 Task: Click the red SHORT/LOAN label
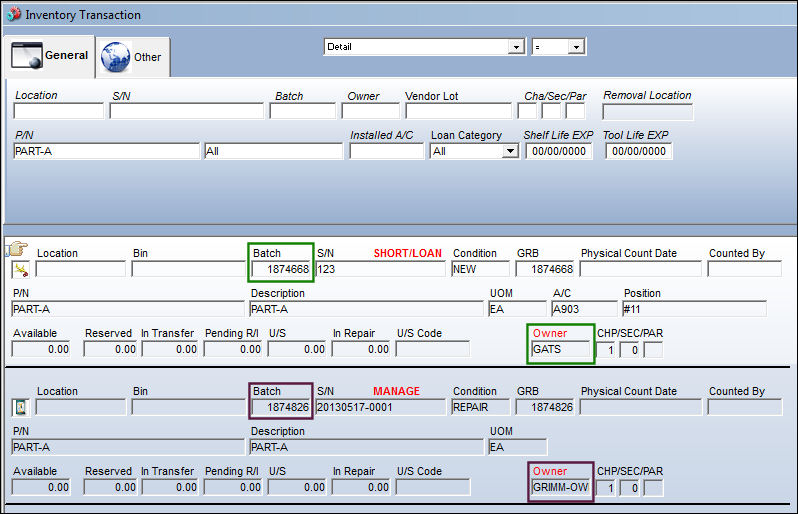[x=408, y=253]
